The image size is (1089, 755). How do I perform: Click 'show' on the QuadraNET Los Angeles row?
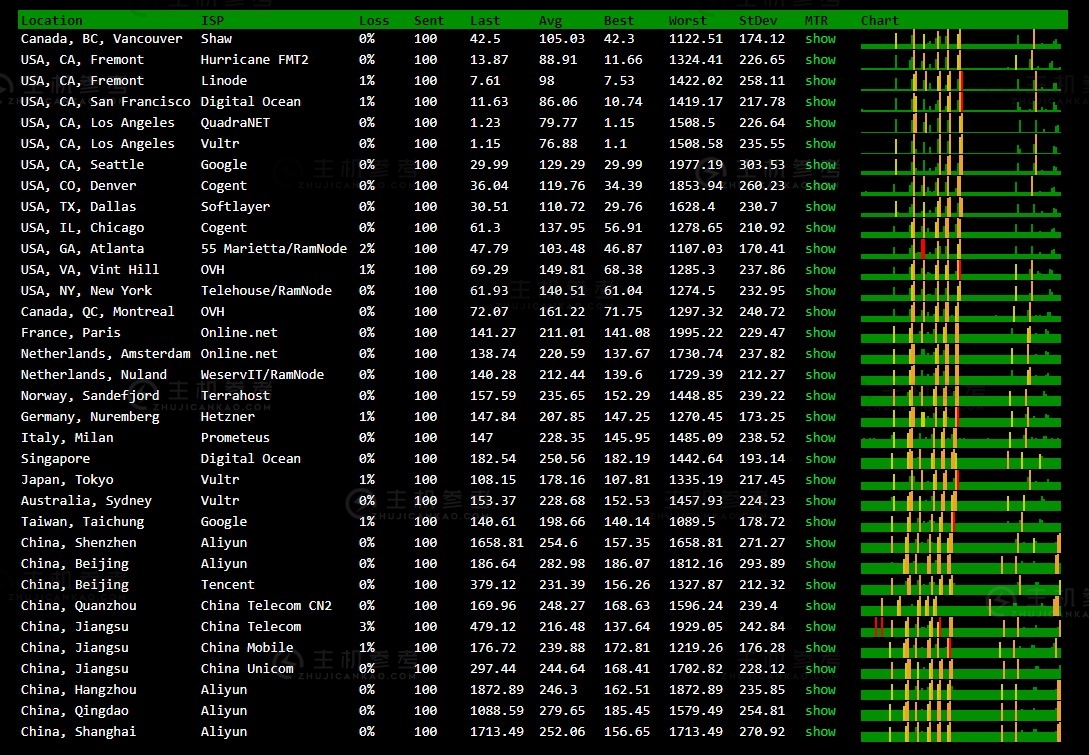tap(820, 122)
